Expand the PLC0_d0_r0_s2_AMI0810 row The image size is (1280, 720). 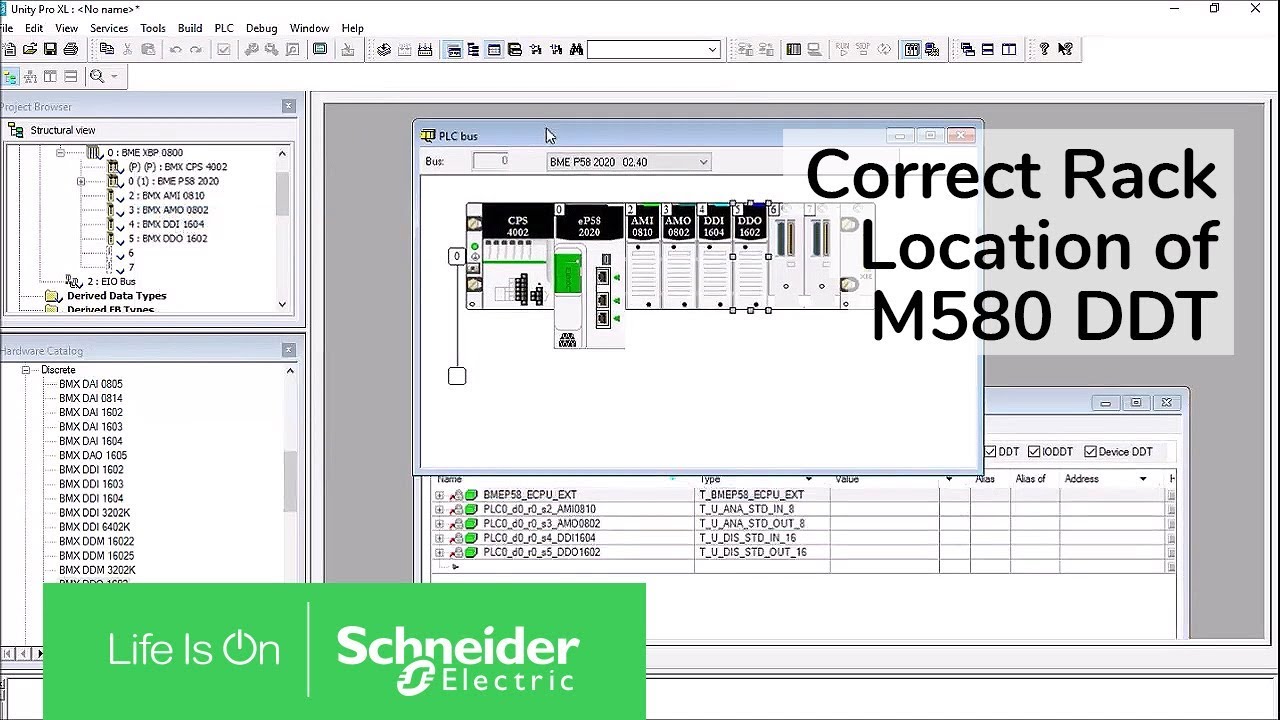coord(439,509)
